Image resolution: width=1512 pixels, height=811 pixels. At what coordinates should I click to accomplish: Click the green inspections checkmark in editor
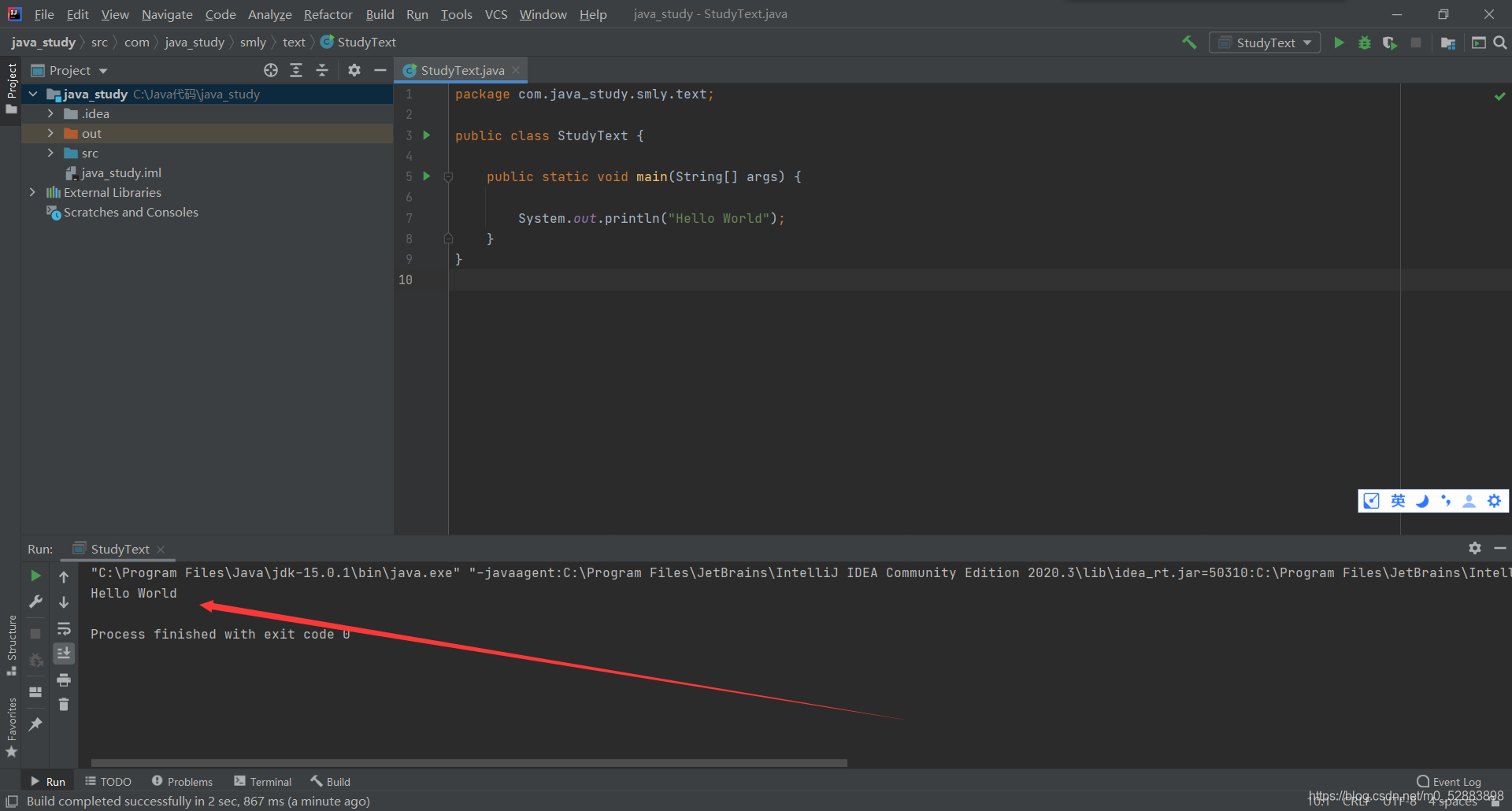pyautogui.click(x=1500, y=96)
